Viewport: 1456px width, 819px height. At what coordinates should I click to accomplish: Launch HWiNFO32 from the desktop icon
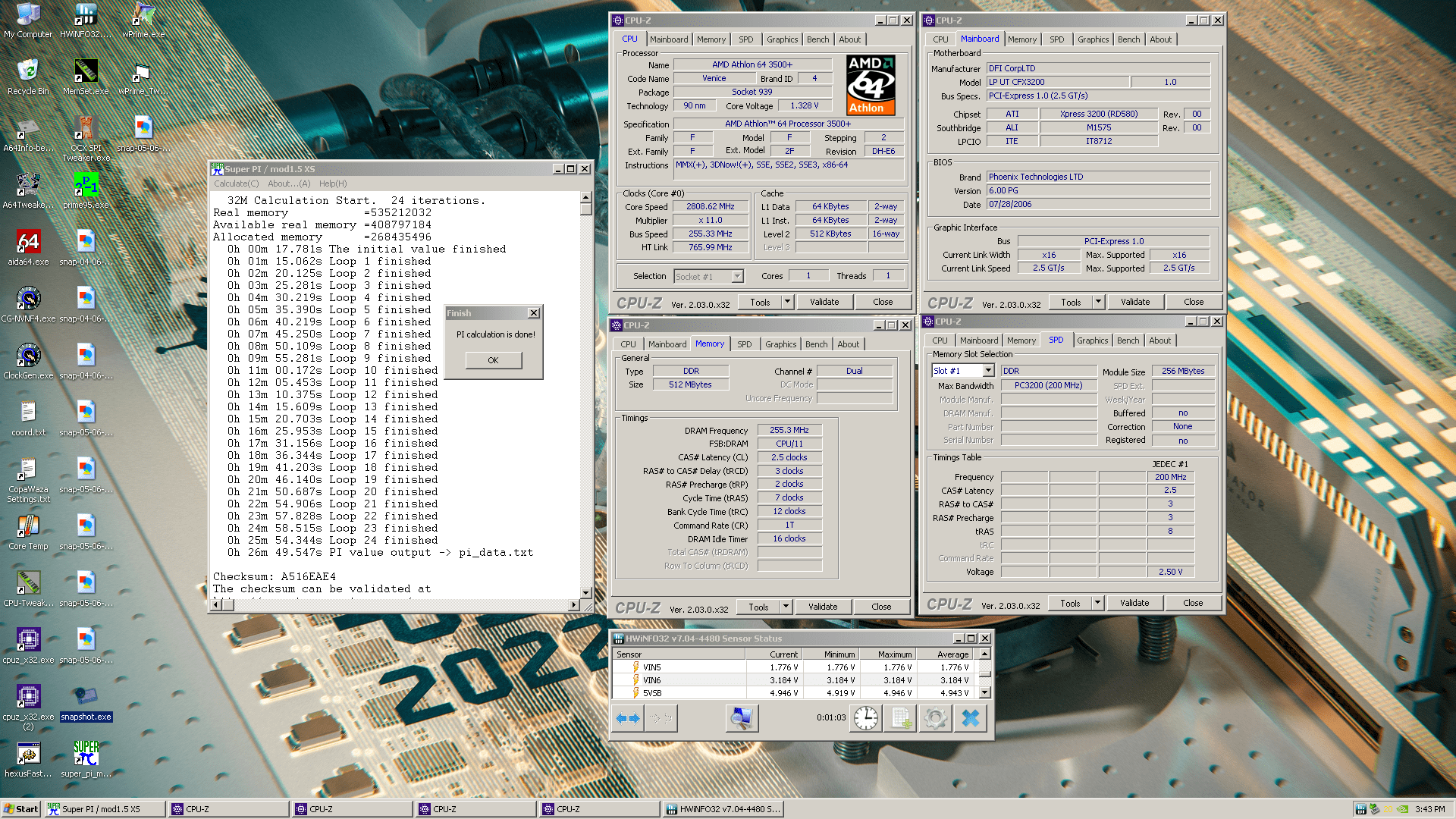[x=86, y=20]
